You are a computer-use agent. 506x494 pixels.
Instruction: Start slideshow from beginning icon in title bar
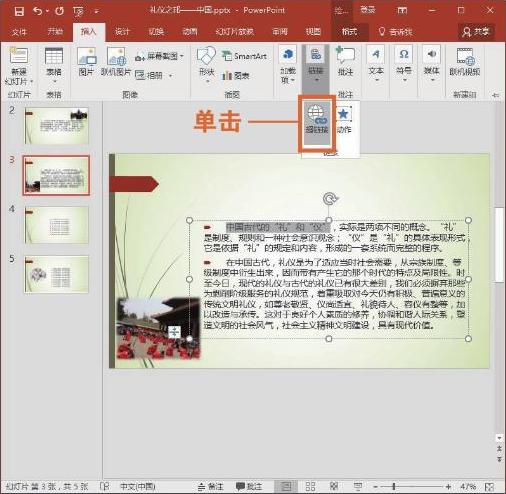[x=79, y=12]
